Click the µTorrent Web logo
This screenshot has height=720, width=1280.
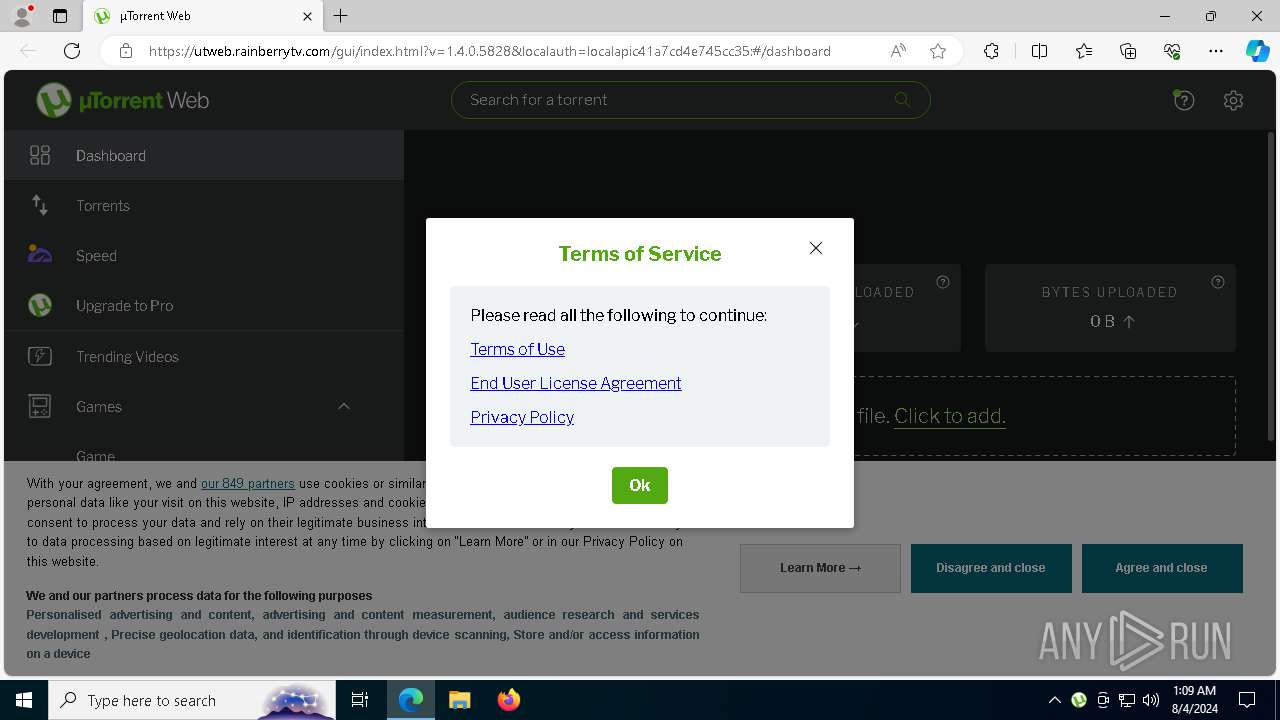(122, 100)
